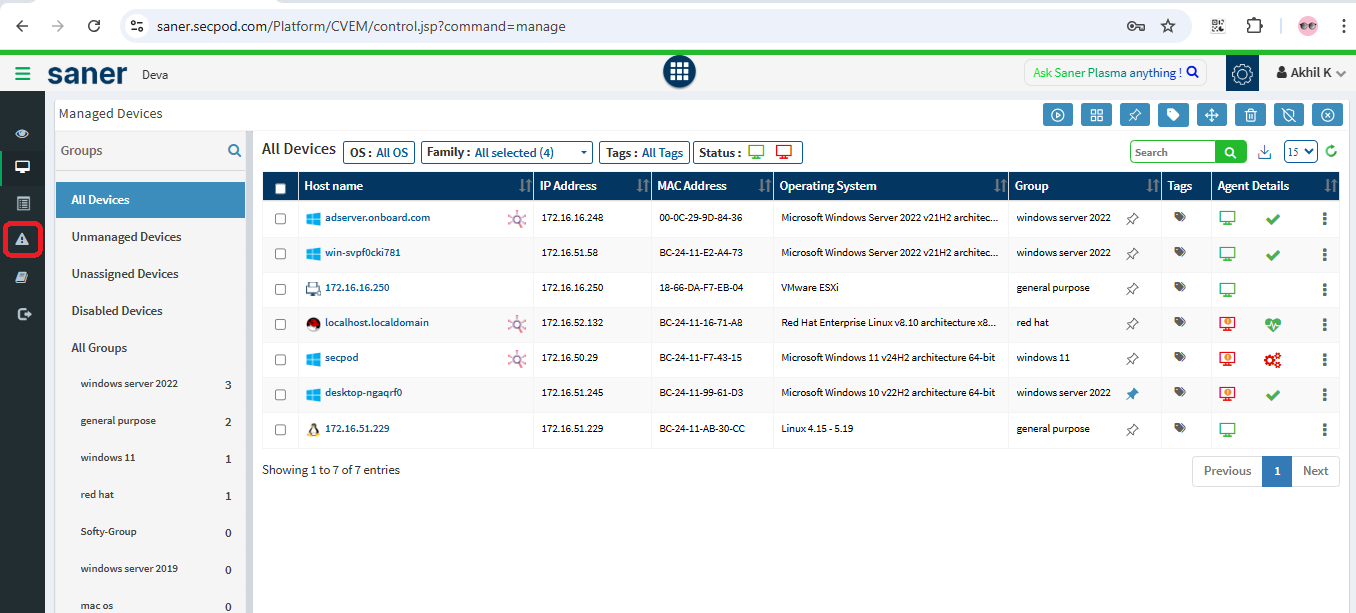Click the eye visibility icon in left sidebar
The height and width of the screenshot is (613, 1356).
click(x=22, y=134)
